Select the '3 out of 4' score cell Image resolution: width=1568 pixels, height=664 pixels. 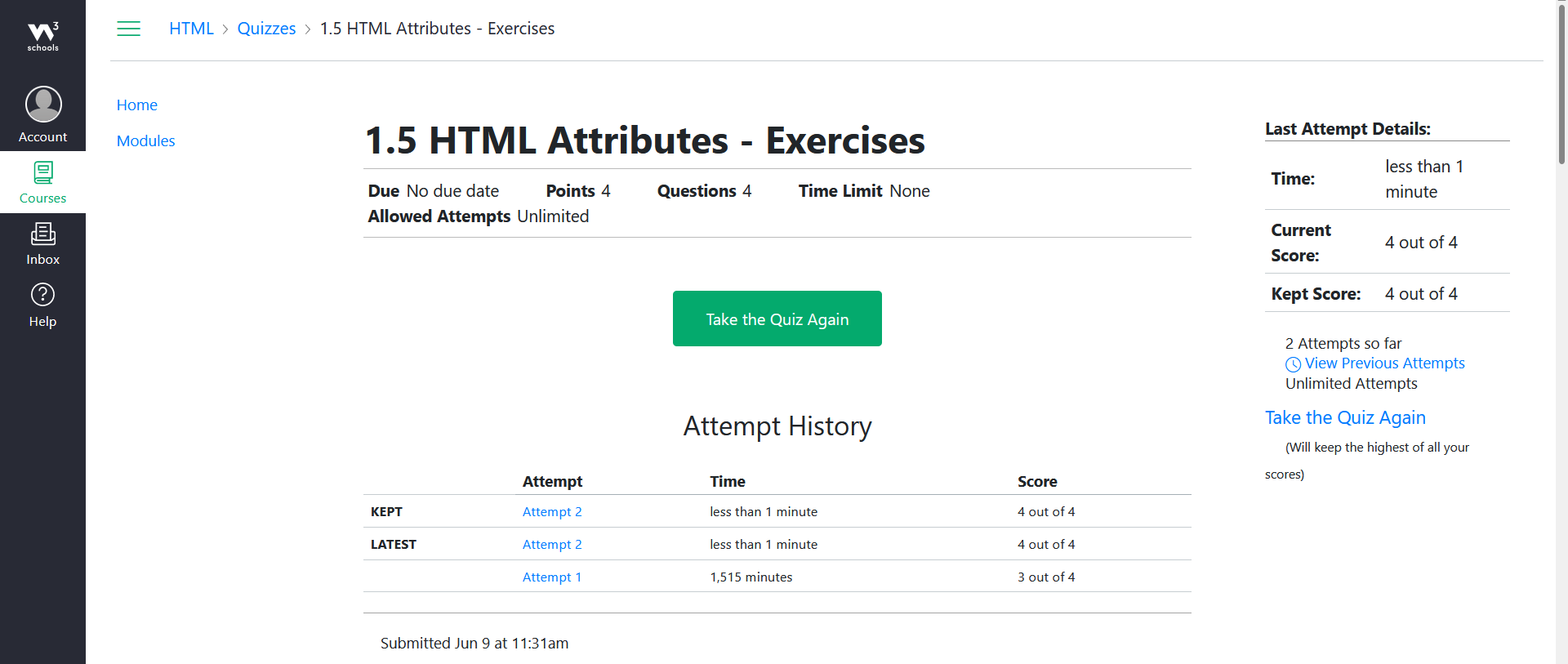[1046, 577]
